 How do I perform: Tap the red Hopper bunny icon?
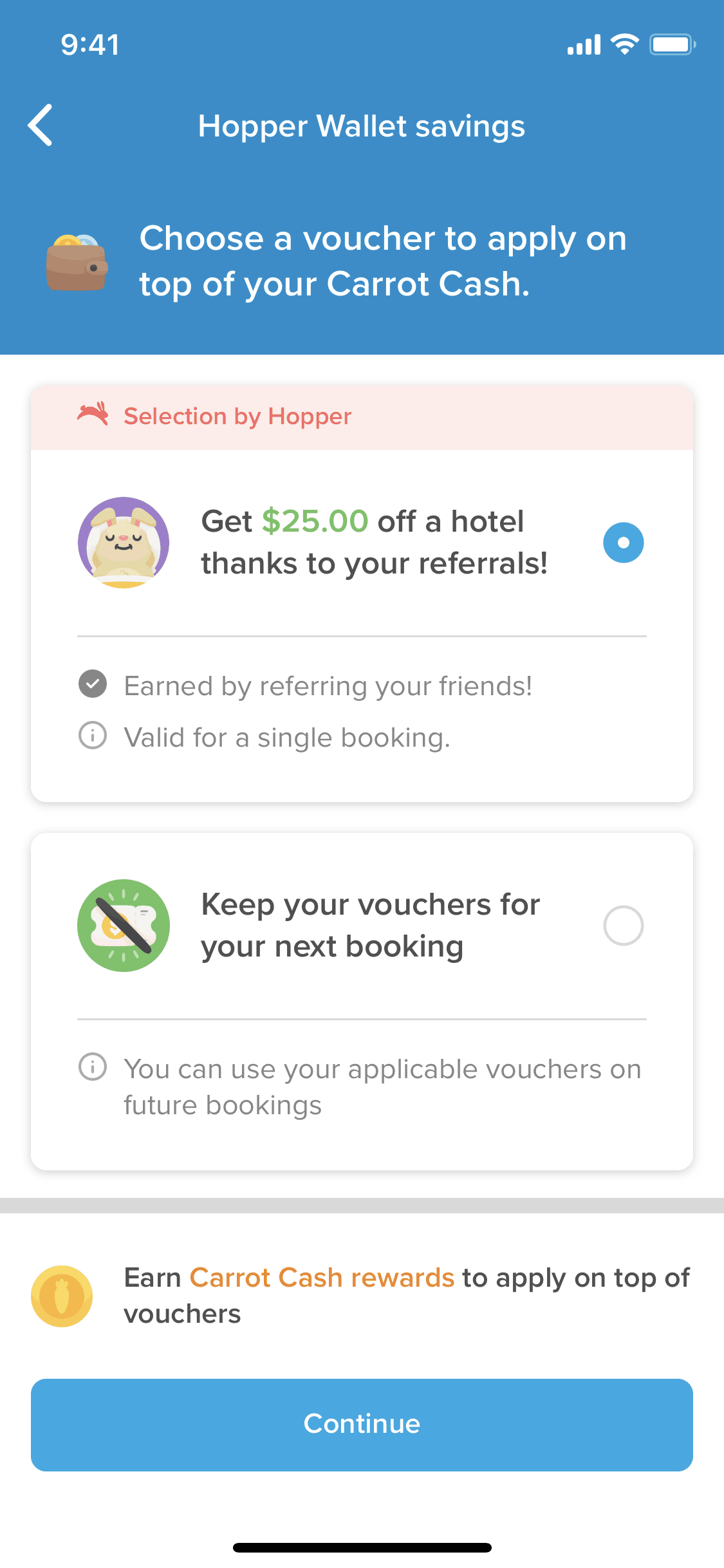93,415
